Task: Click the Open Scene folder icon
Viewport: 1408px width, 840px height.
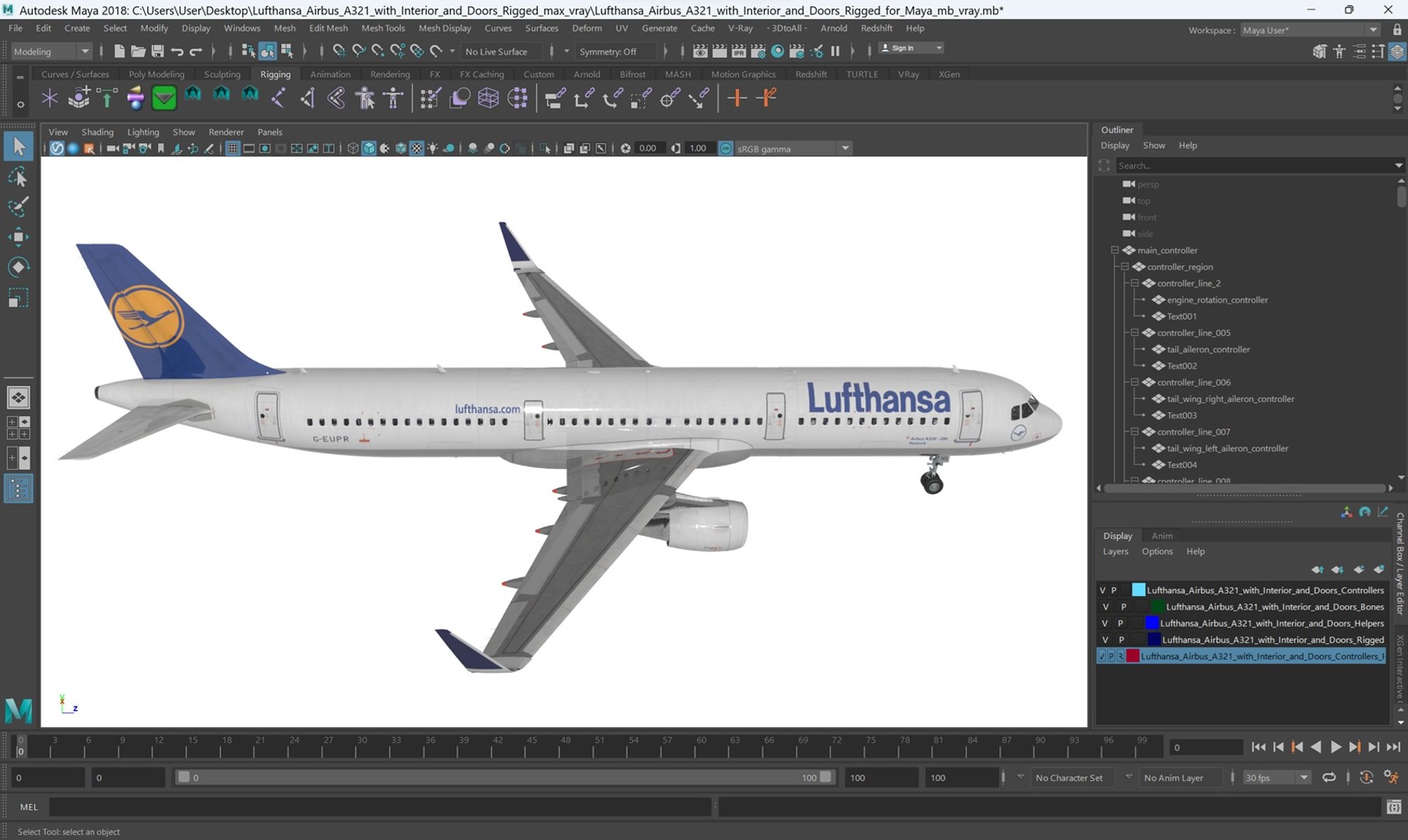Action: (x=138, y=51)
